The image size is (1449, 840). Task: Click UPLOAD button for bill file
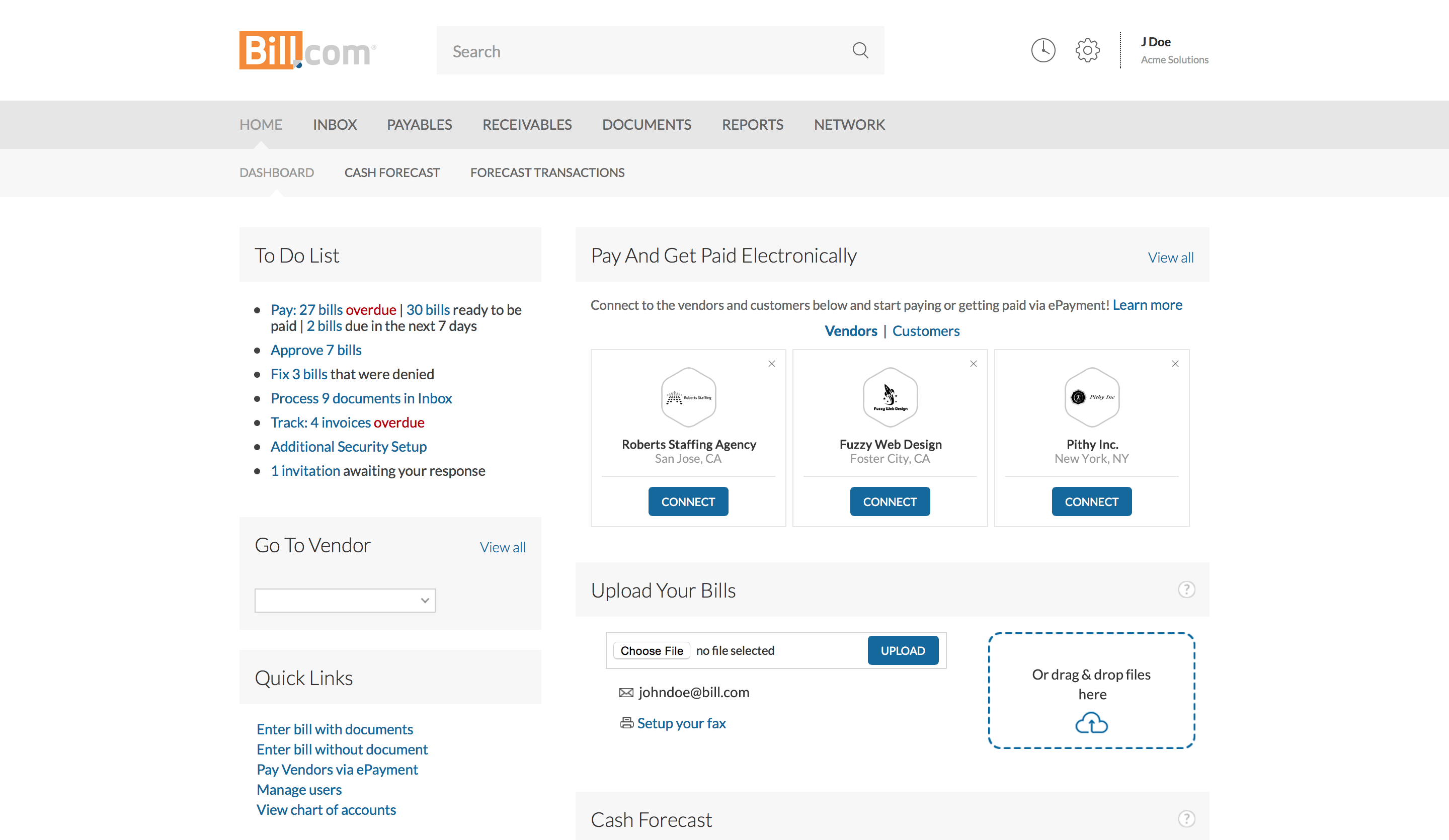(x=902, y=650)
